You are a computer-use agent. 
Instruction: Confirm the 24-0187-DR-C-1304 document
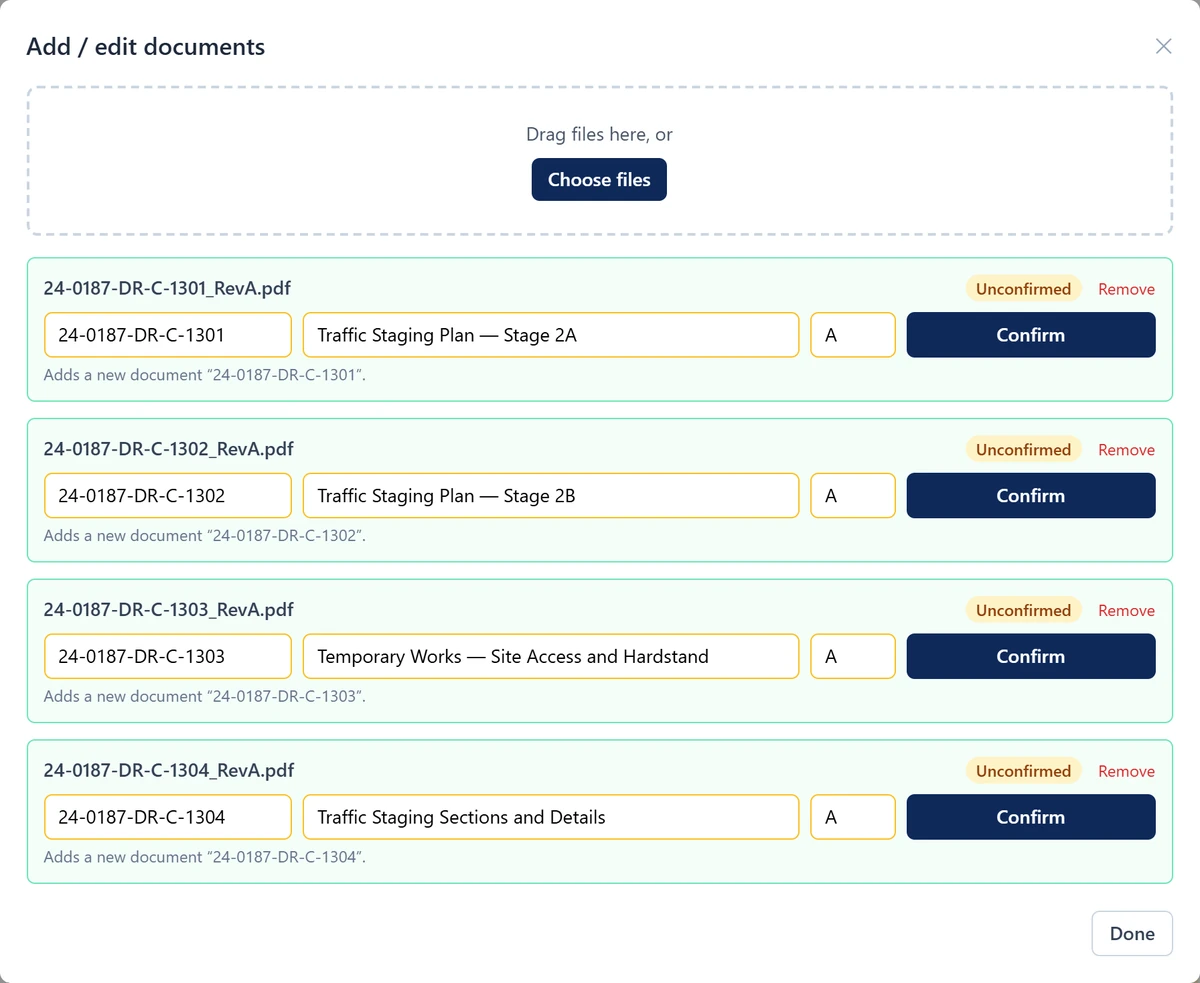click(x=1031, y=817)
